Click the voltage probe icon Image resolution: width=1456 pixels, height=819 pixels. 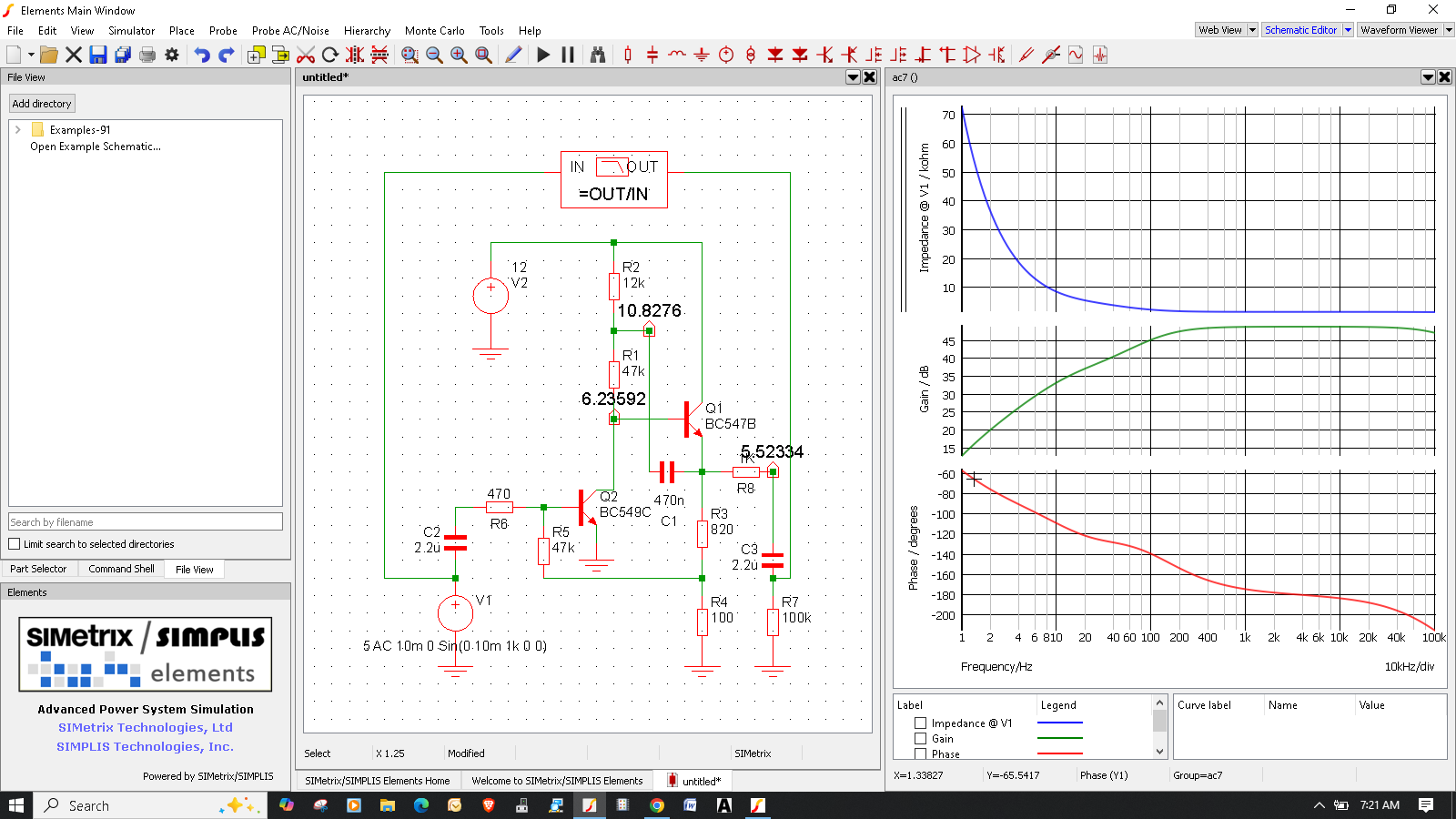point(1026,55)
